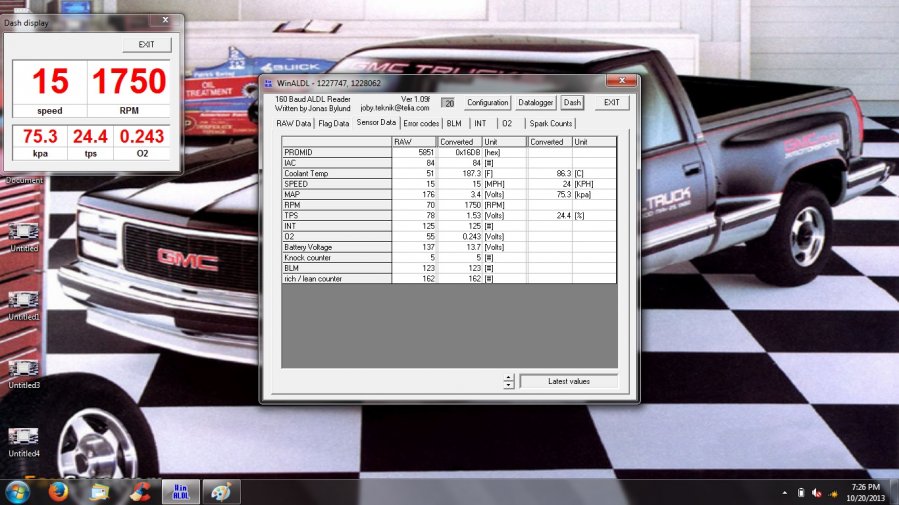
Task: Click the 1750 RPM readout in Dash display
Action: tap(129, 81)
